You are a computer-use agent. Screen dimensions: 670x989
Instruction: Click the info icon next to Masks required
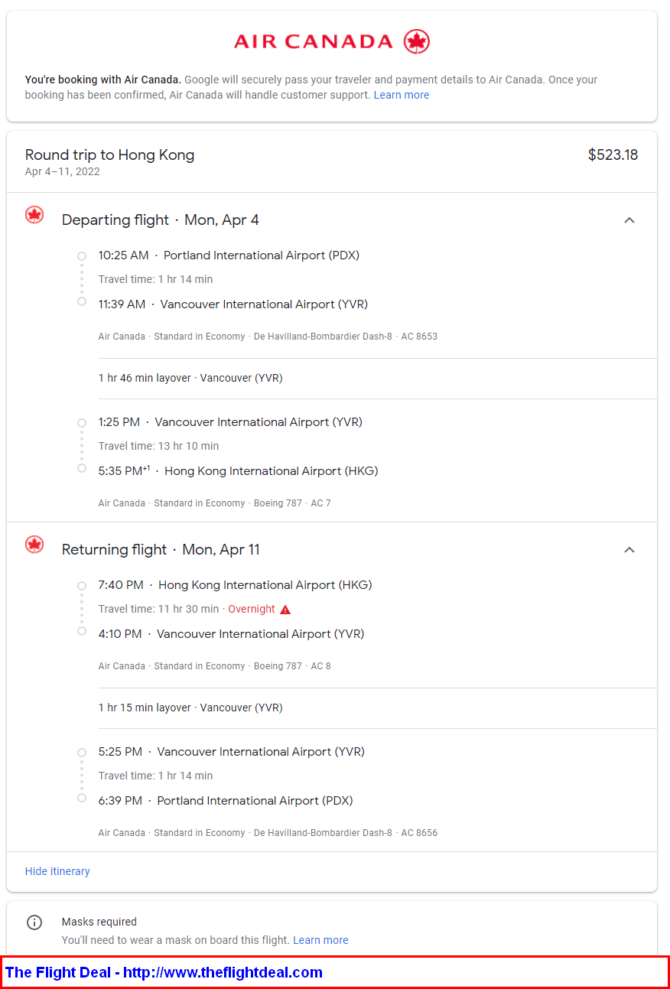pyautogui.click(x=34, y=922)
